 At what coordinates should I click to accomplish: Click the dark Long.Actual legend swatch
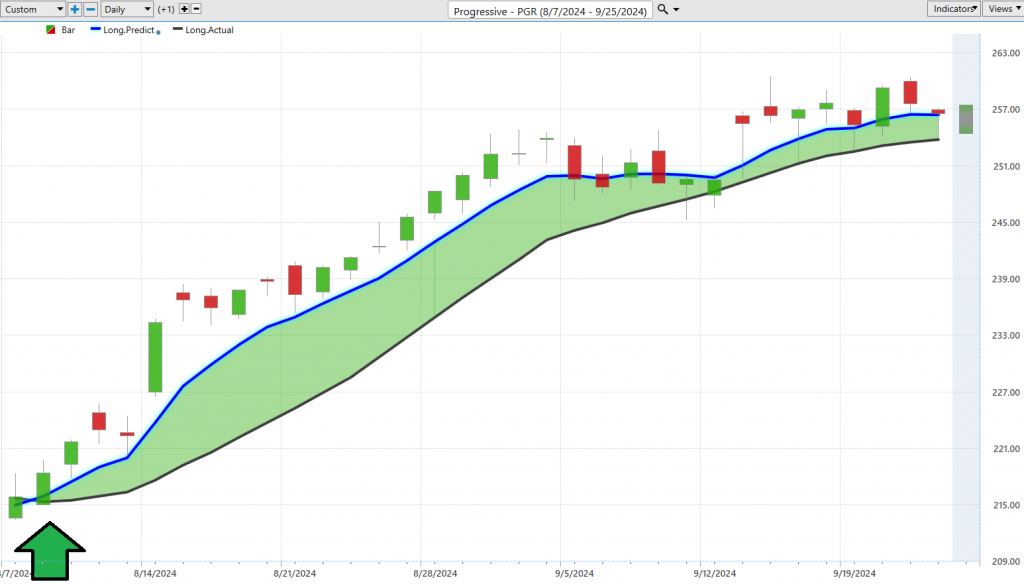pyautogui.click(x=178, y=29)
